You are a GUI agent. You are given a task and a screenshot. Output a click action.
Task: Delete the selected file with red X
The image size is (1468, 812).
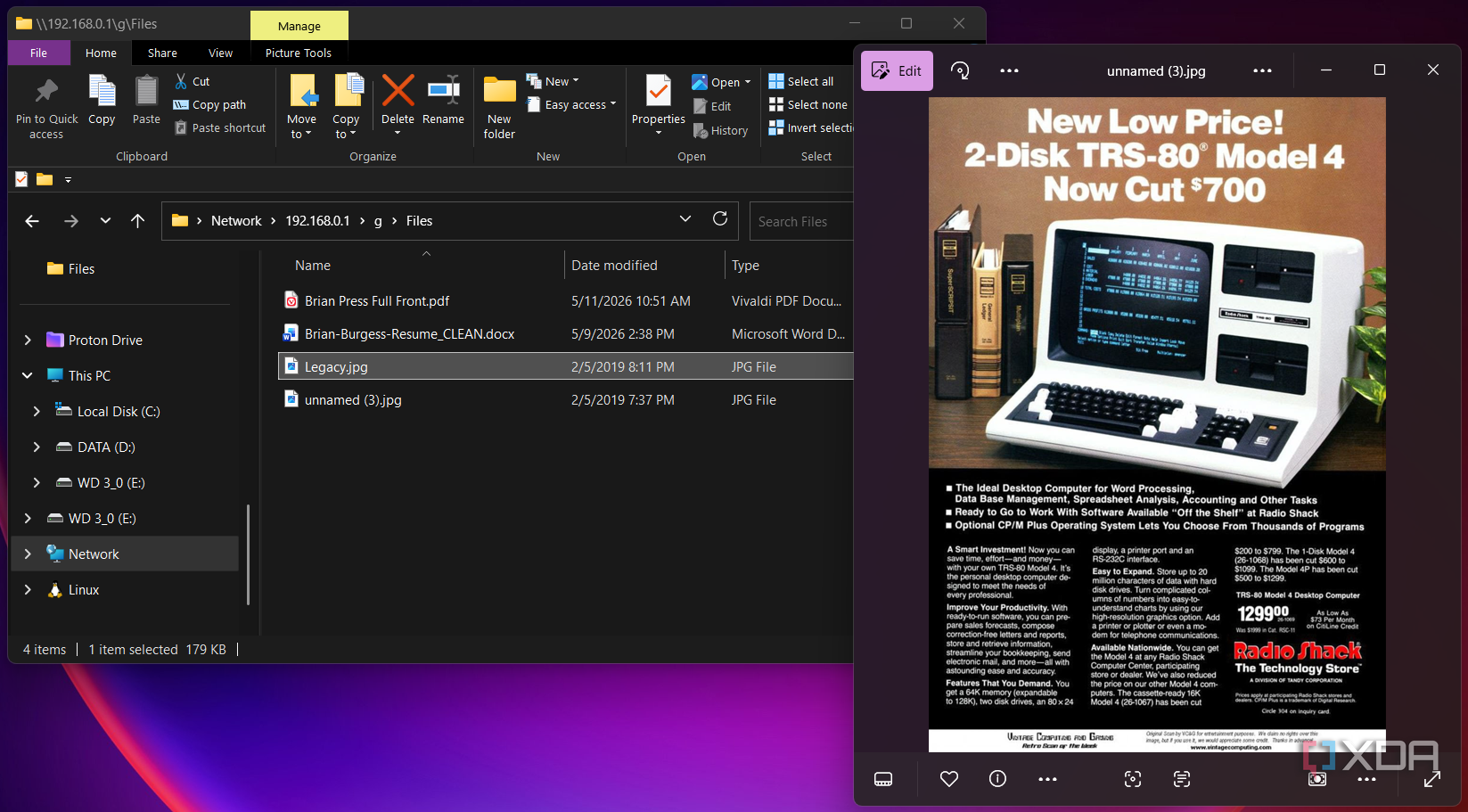tap(398, 90)
